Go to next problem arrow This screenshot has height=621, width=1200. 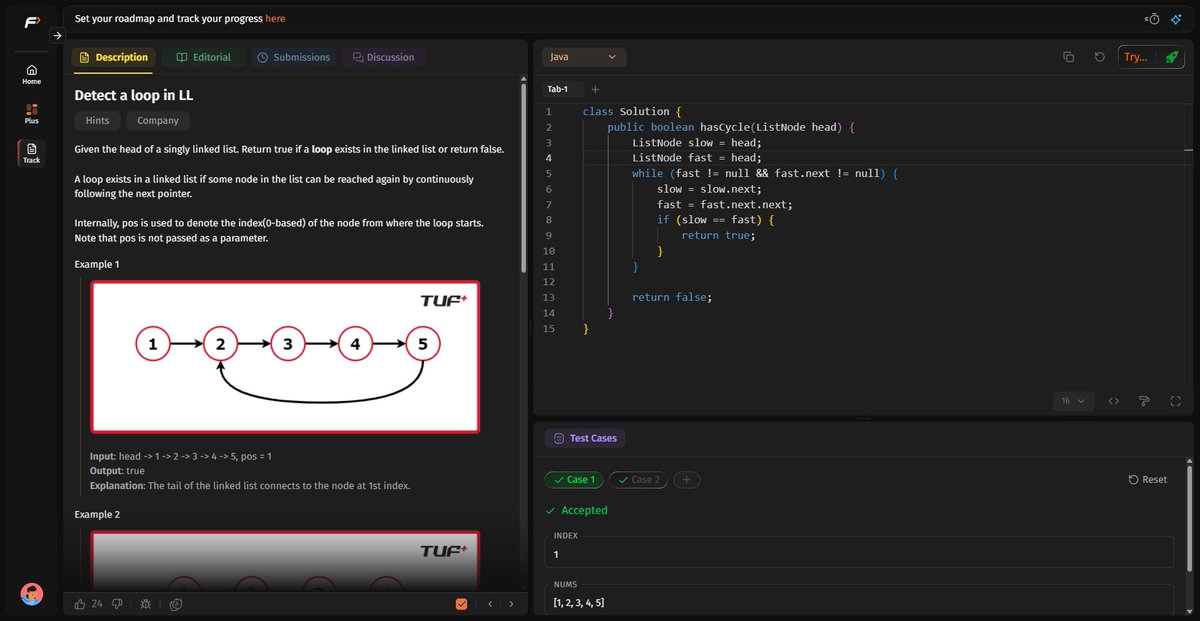click(x=511, y=604)
